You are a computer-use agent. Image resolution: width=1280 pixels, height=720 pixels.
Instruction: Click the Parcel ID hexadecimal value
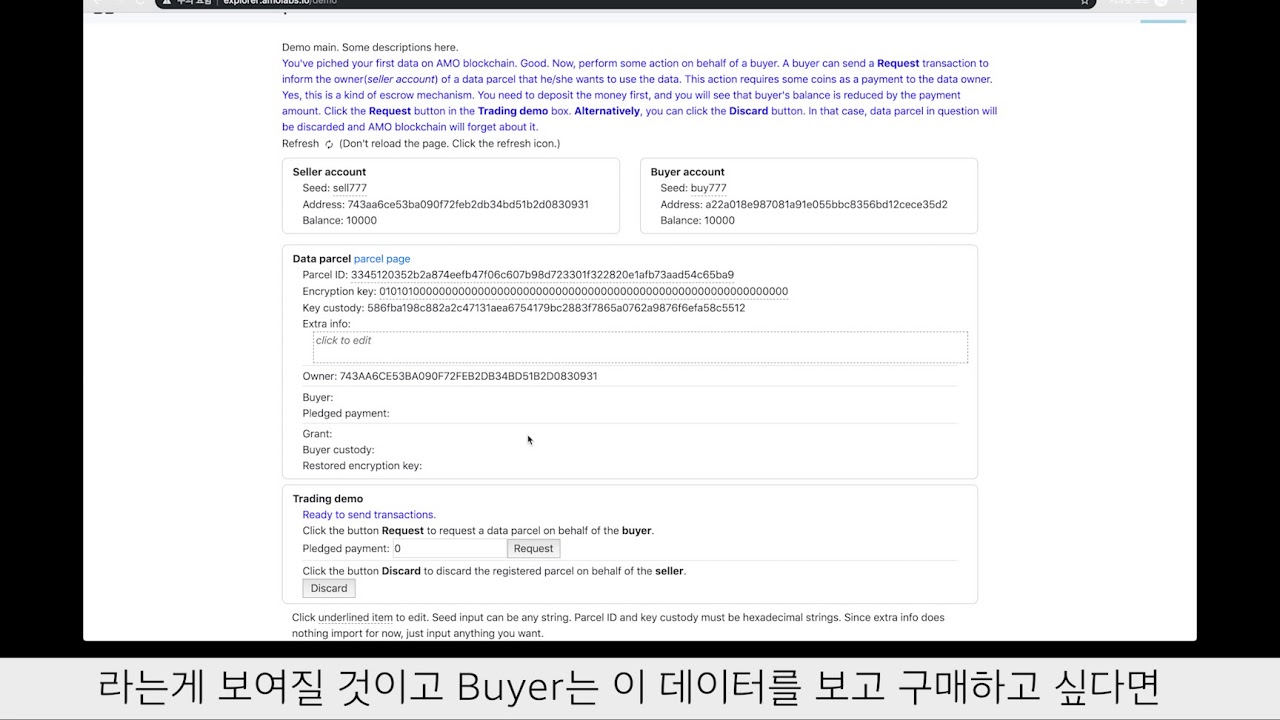point(542,275)
